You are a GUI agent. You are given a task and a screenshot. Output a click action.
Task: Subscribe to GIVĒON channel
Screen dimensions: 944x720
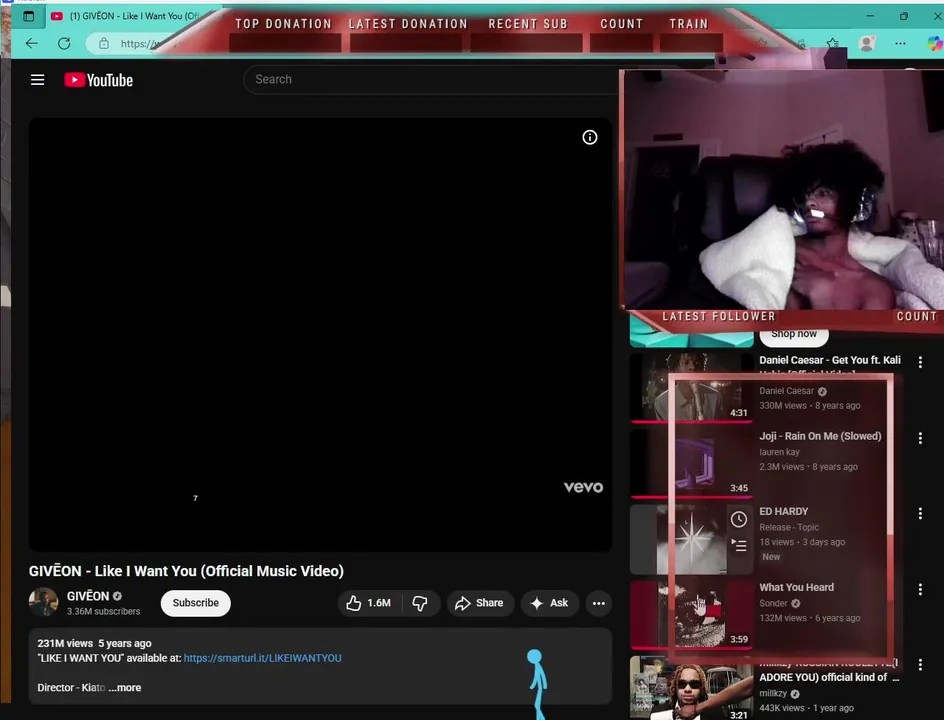click(x=196, y=603)
